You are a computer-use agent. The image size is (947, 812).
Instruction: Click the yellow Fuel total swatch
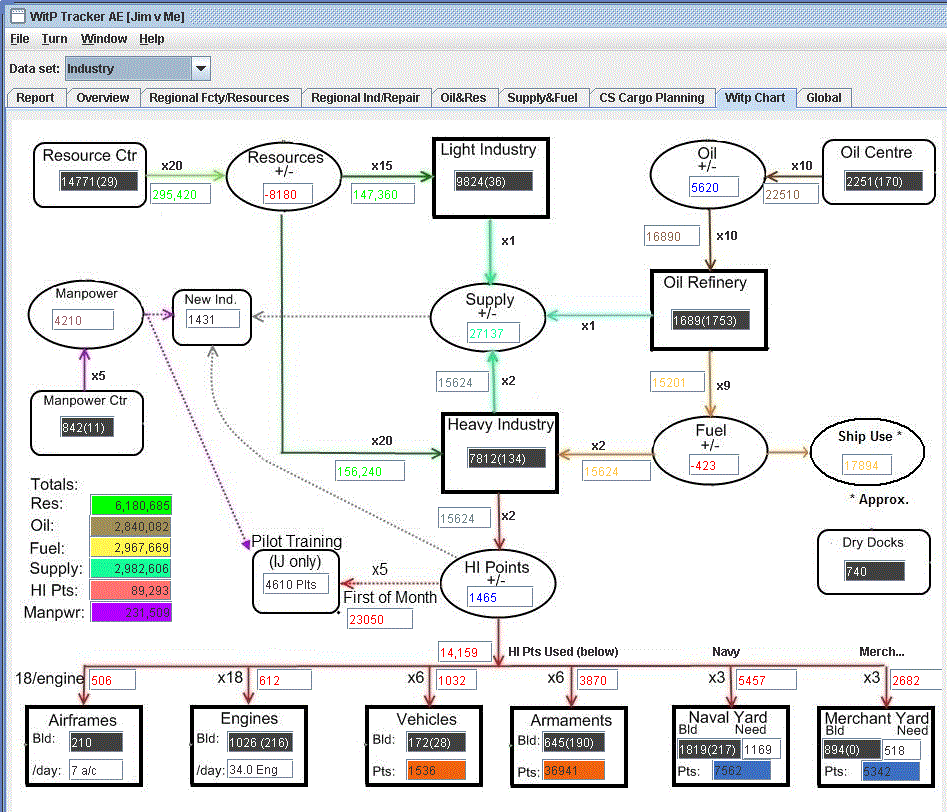(131, 547)
